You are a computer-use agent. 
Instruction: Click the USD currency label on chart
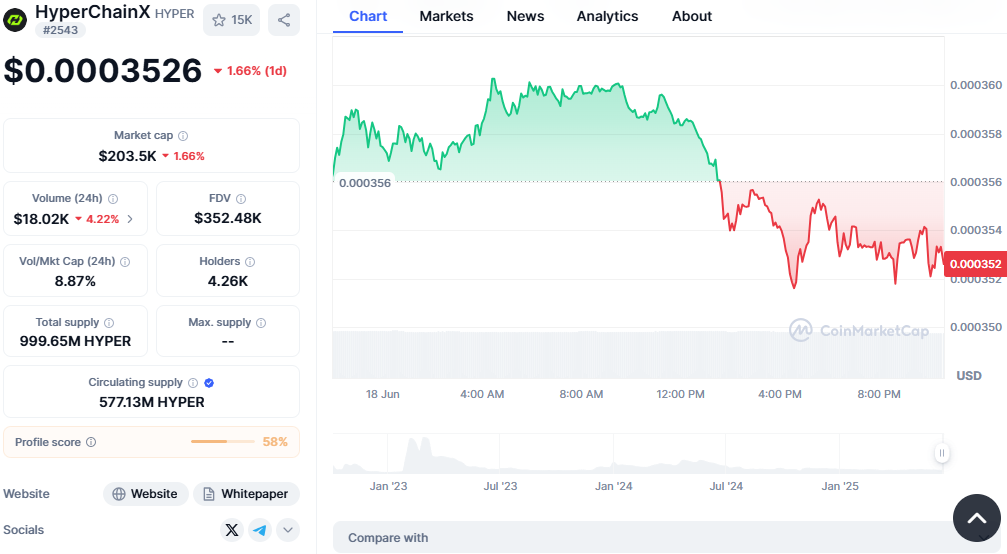969,376
